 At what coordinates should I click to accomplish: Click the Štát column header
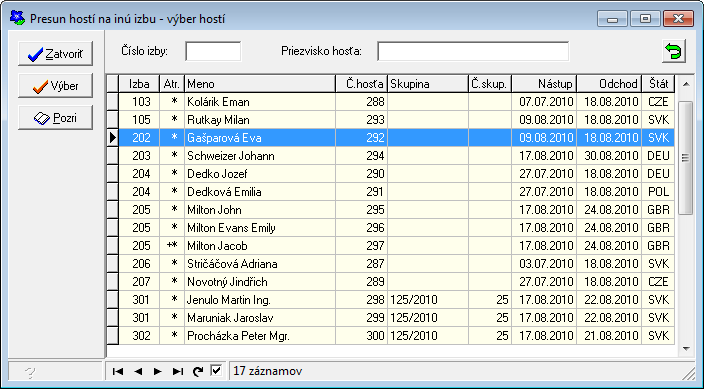tap(658, 84)
